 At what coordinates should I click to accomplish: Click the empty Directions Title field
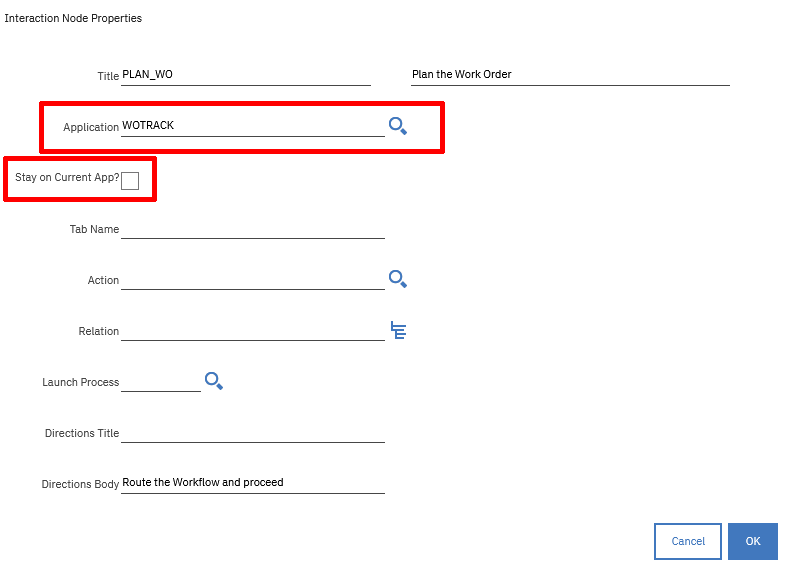(x=253, y=432)
